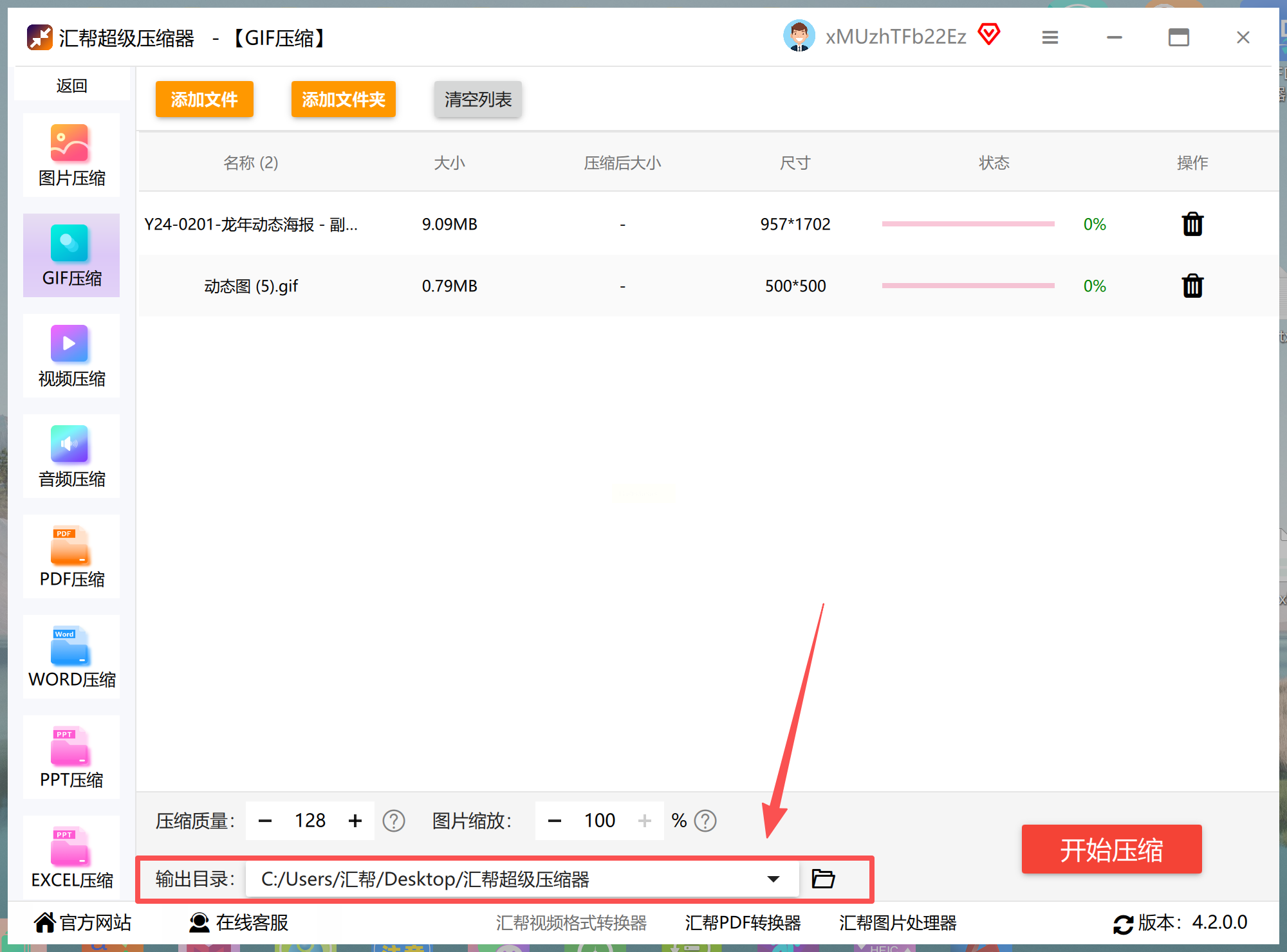This screenshot has height=952, width=1287.
Task: Click compression quality help question mark
Action: (393, 821)
